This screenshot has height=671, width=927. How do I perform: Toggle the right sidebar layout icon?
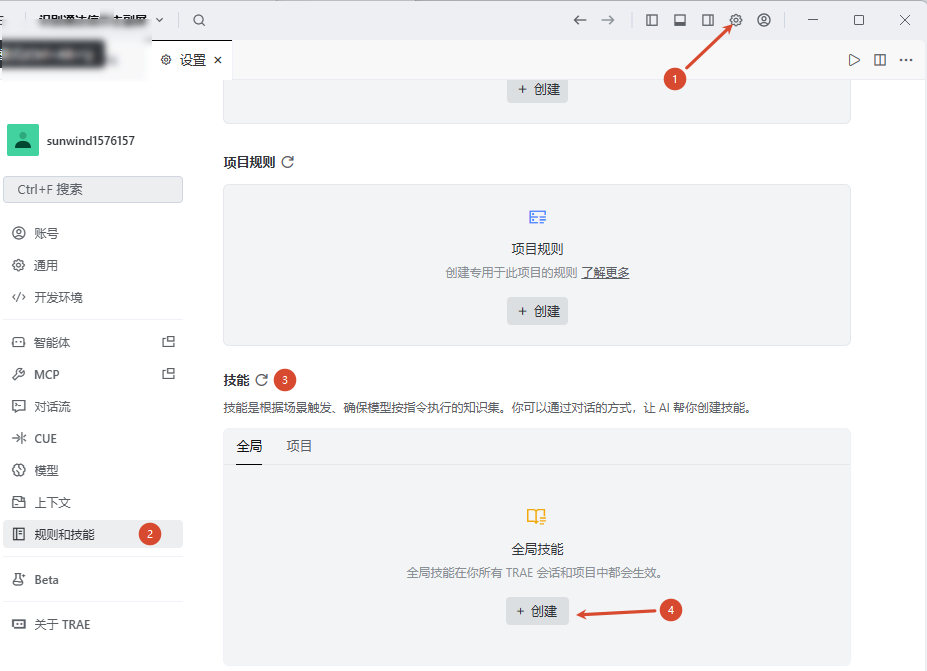point(708,20)
